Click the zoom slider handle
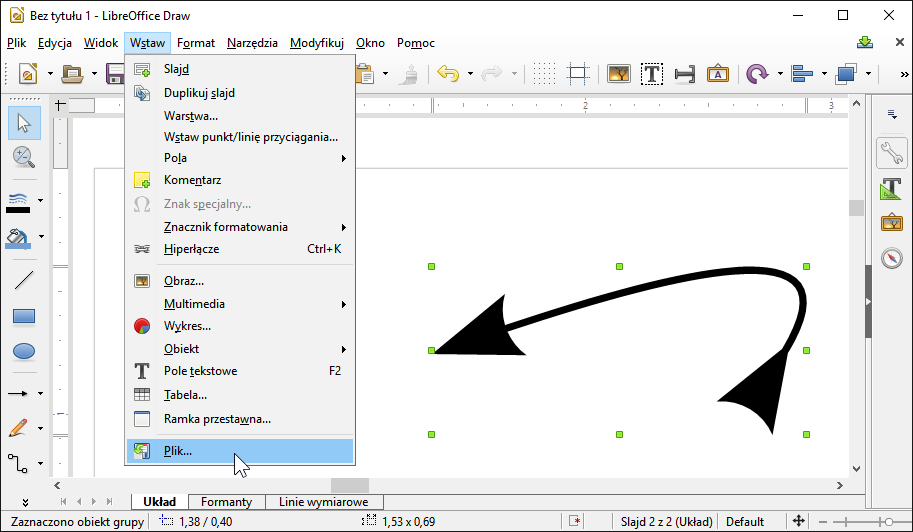913x532 pixels. (x=889, y=522)
